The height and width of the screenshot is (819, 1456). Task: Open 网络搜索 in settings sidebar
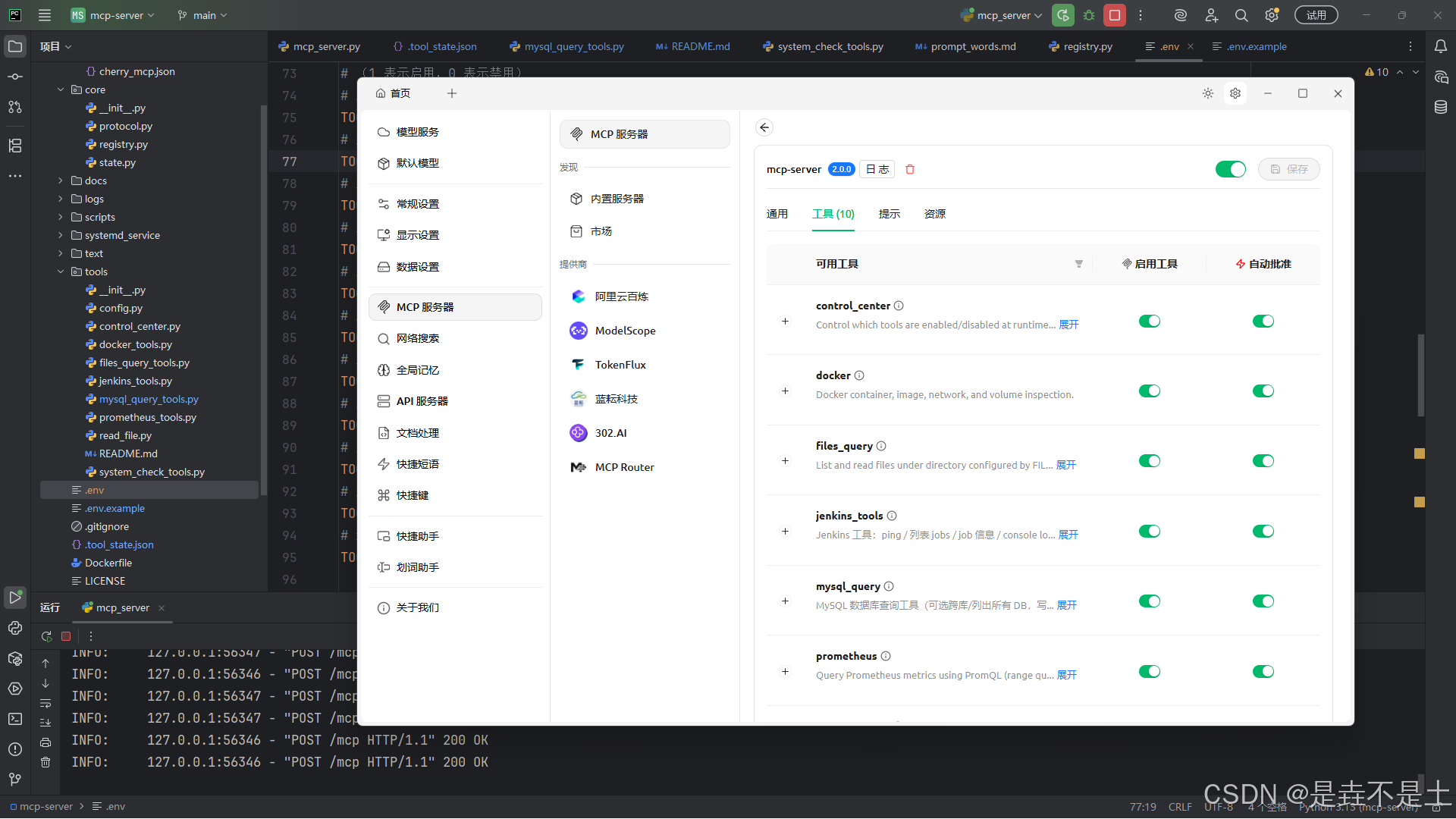(x=417, y=338)
